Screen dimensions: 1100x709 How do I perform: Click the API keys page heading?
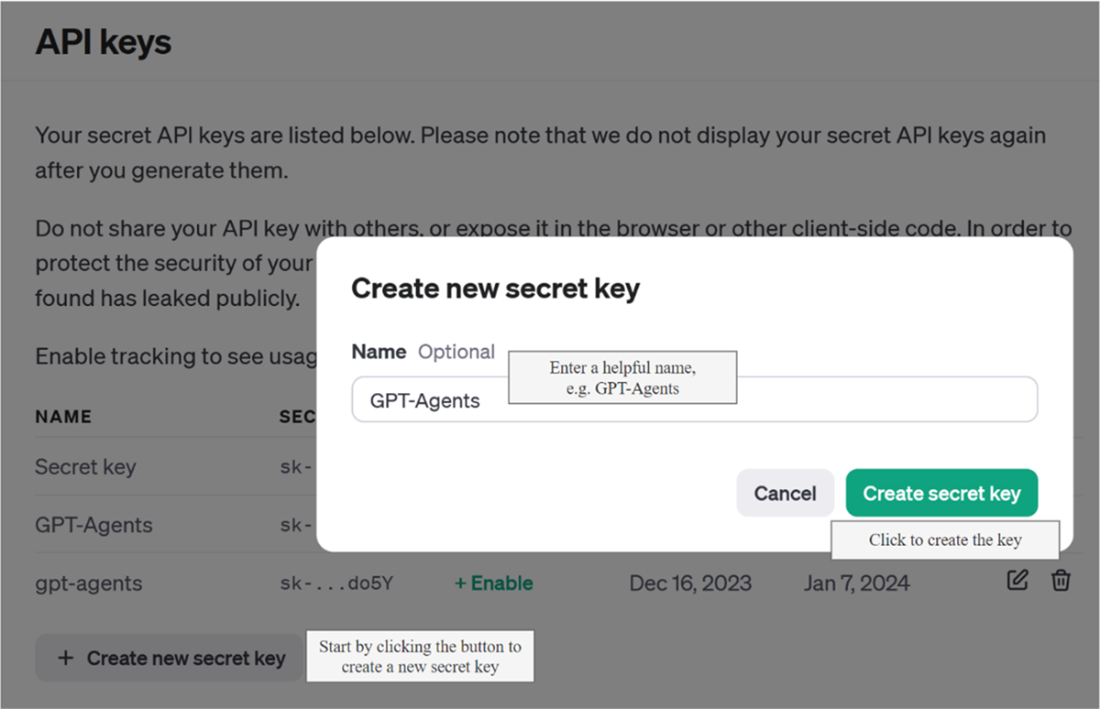103,42
